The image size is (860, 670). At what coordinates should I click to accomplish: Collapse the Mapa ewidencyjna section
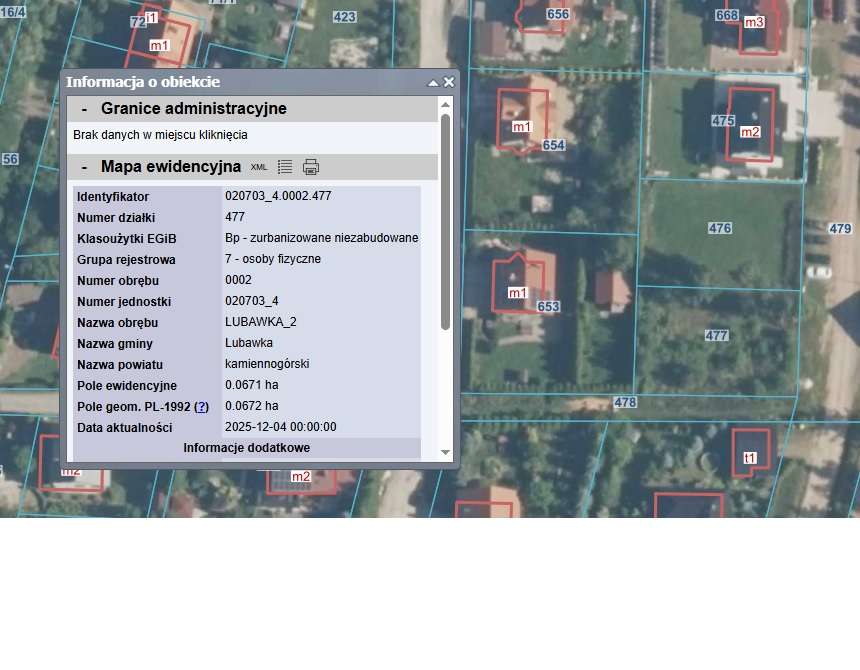[84, 167]
